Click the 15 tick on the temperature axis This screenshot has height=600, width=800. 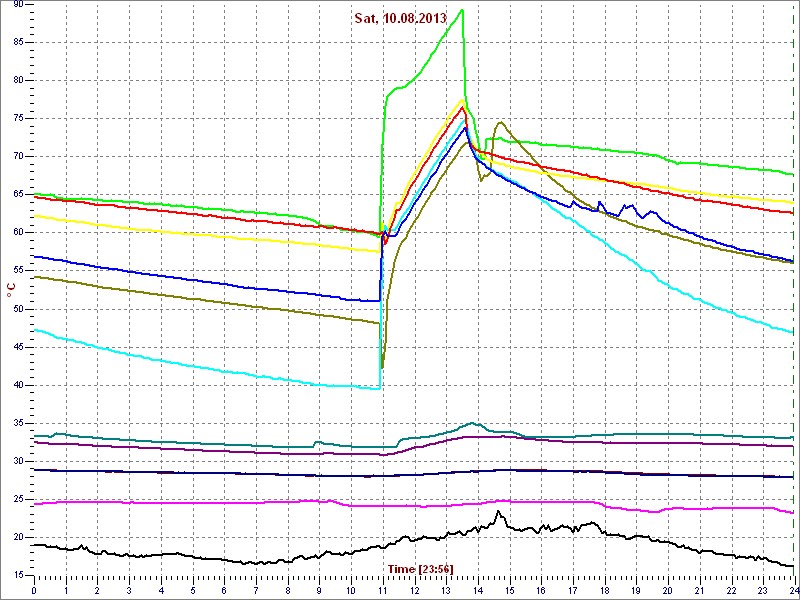point(19,575)
